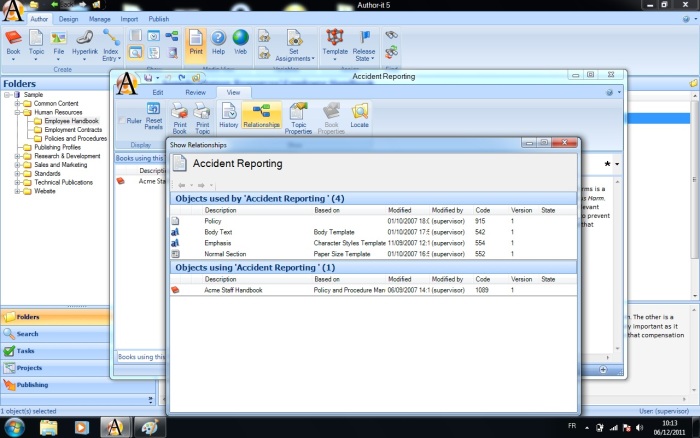The width and height of the screenshot is (700, 438).
Task: Open the Template ribbon button
Action: 335,45
